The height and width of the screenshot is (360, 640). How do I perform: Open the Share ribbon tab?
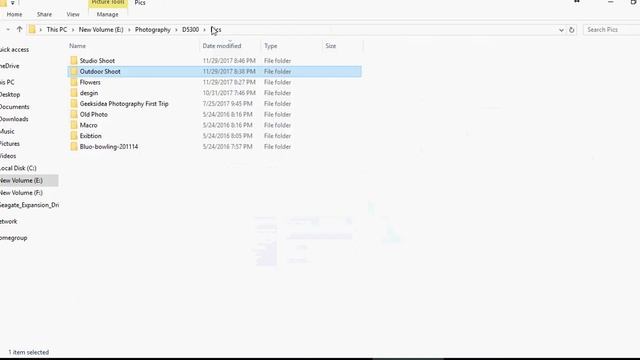[44, 14]
